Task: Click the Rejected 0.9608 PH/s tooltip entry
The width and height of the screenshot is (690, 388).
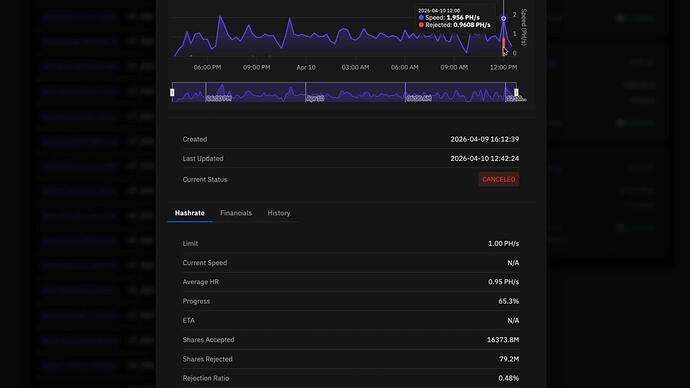Action: pyautogui.click(x=454, y=25)
